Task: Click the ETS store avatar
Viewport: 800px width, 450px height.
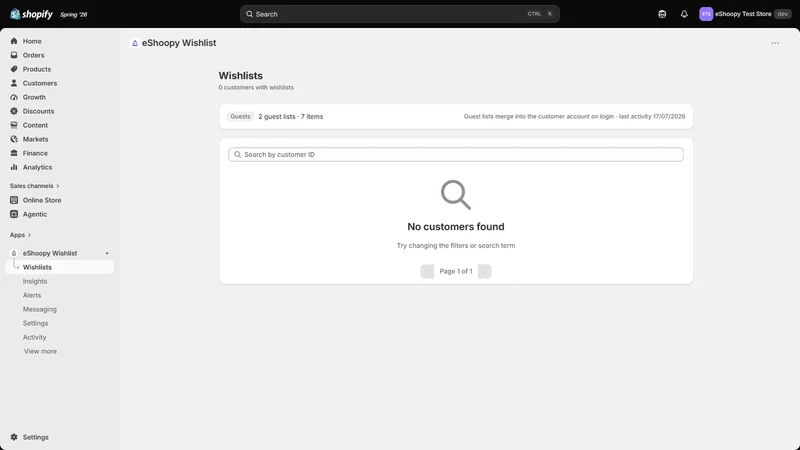Action: pos(706,14)
